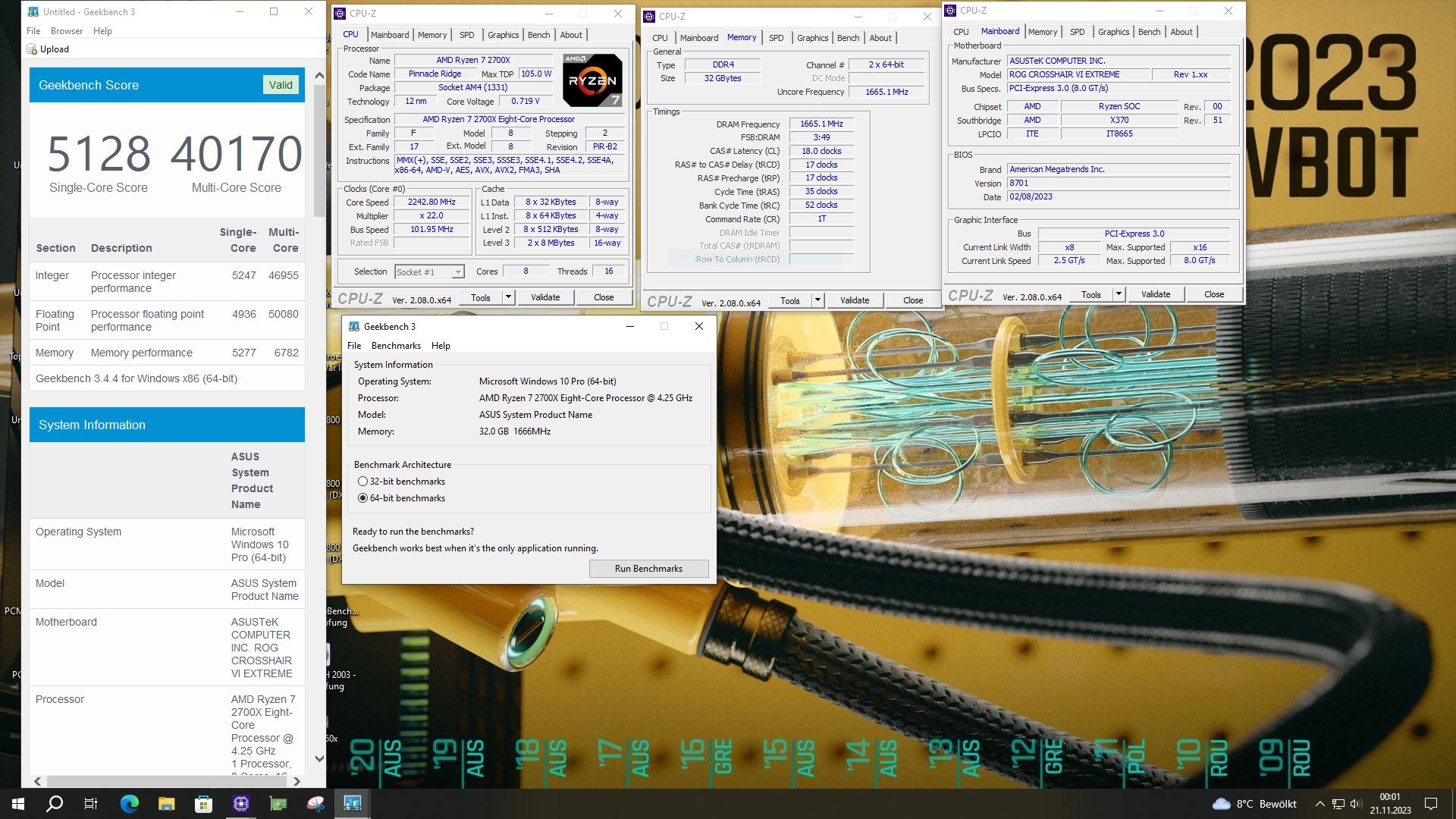Screen dimensions: 1456x819
Task: Click the CPU-Z Memory window title icon
Action: pos(650,16)
